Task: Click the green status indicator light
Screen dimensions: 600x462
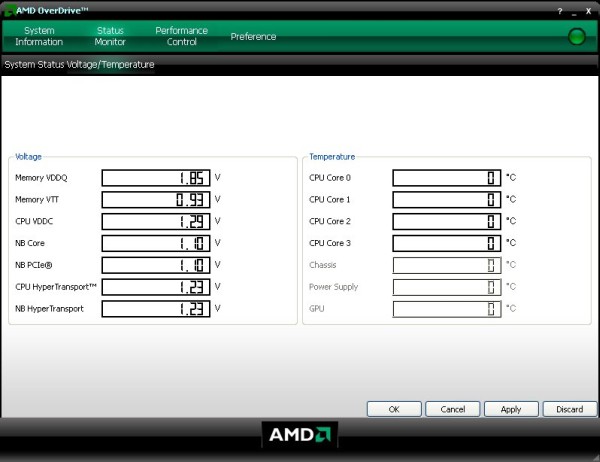Action: click(x=577, y=37)
